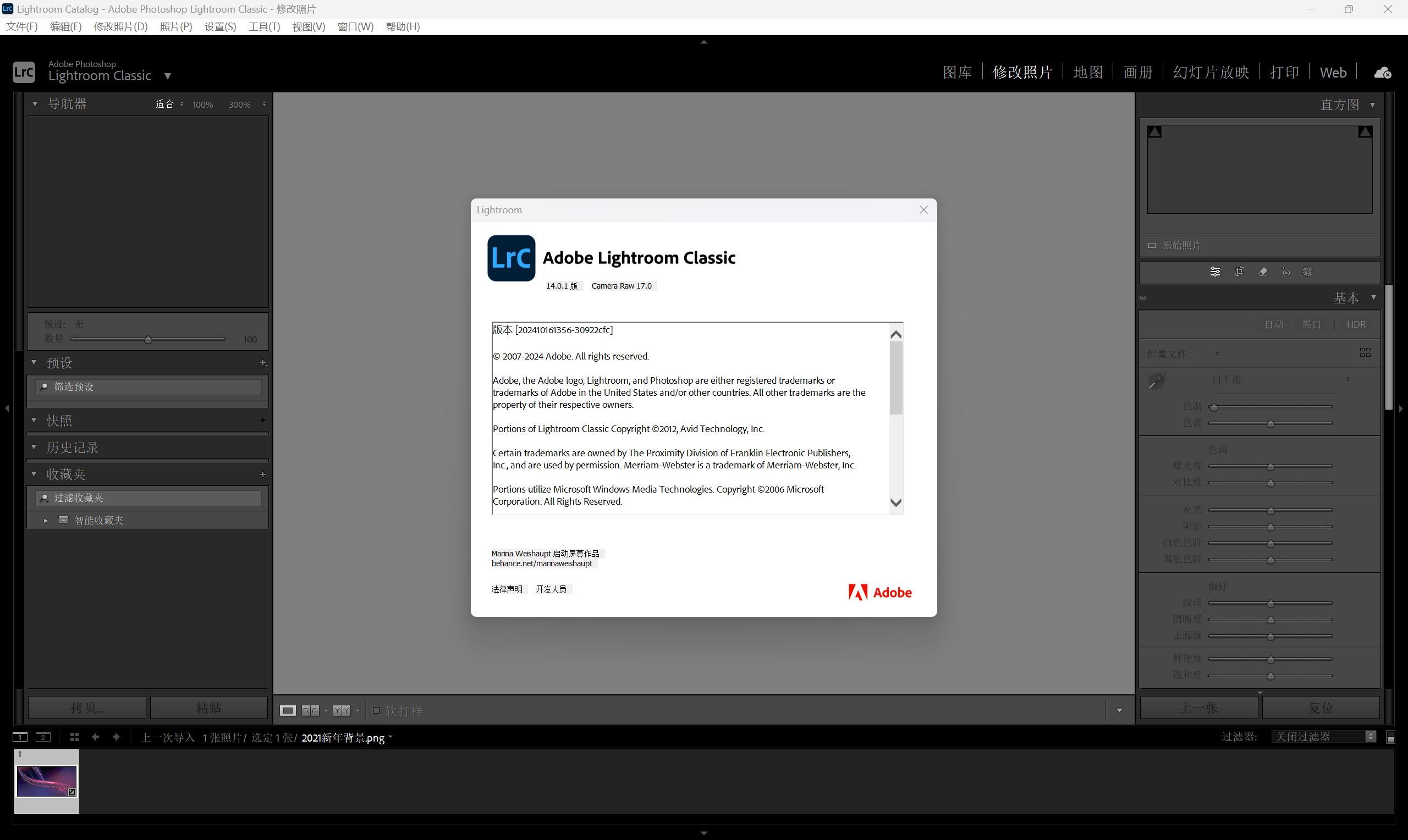Screen dimensions: 1408x840
Task: Click the 开发人员 button in dialog
Action: click(x=551, y=589)
